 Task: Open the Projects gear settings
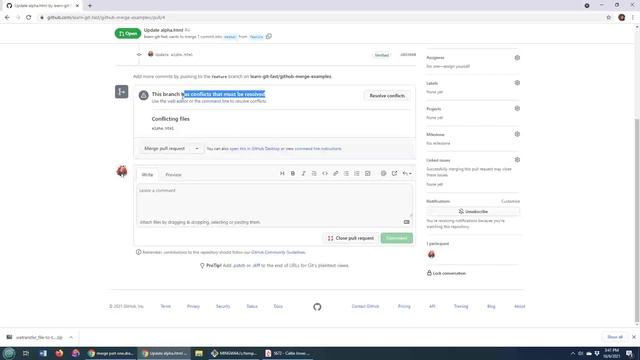pos(517,109)
